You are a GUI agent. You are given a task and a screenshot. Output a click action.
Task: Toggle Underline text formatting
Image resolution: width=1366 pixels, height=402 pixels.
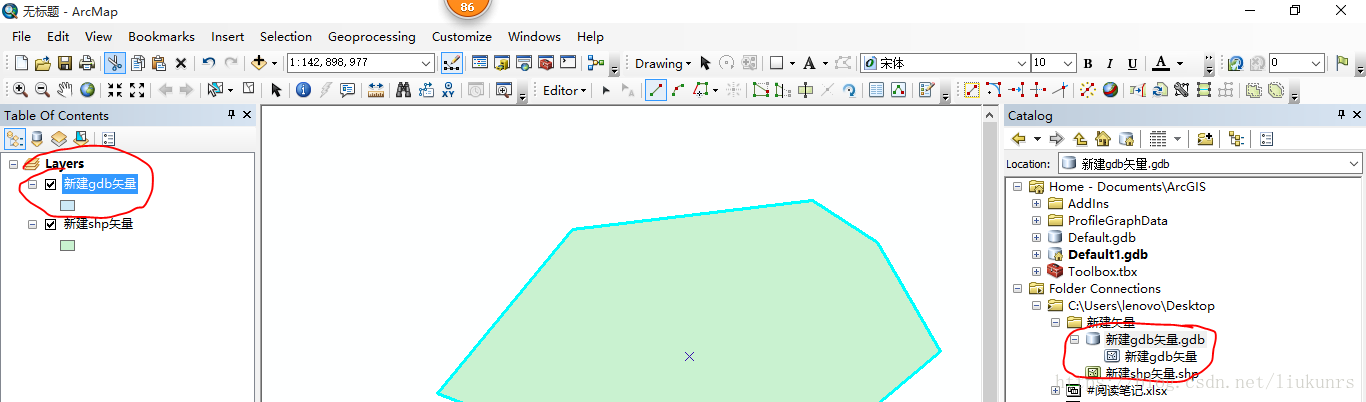pos(1132,63)
